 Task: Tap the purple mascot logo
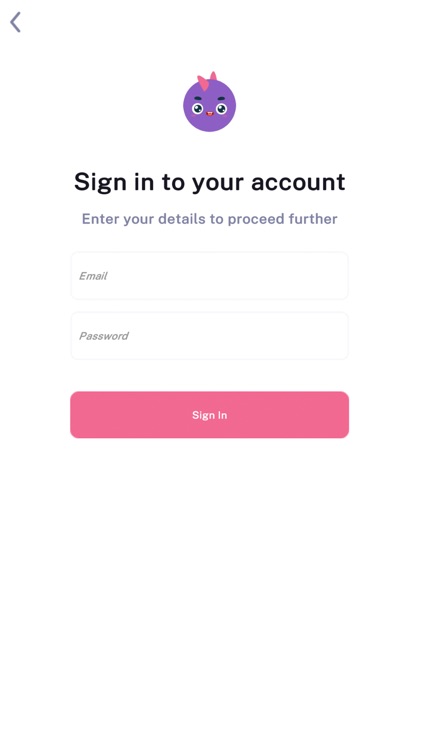(x=210, y=102)
